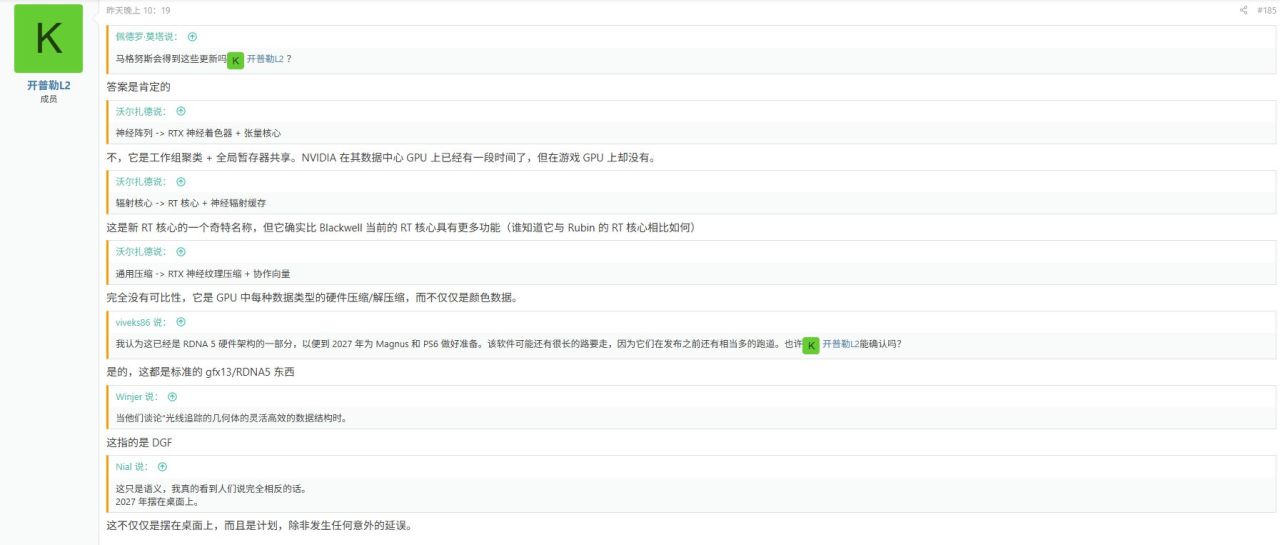Image resolution: width=1280 pixels, height=545 pixels.
Task: Click the small K avatar in viveks86's quote
Action: click(x=811, y=345)
